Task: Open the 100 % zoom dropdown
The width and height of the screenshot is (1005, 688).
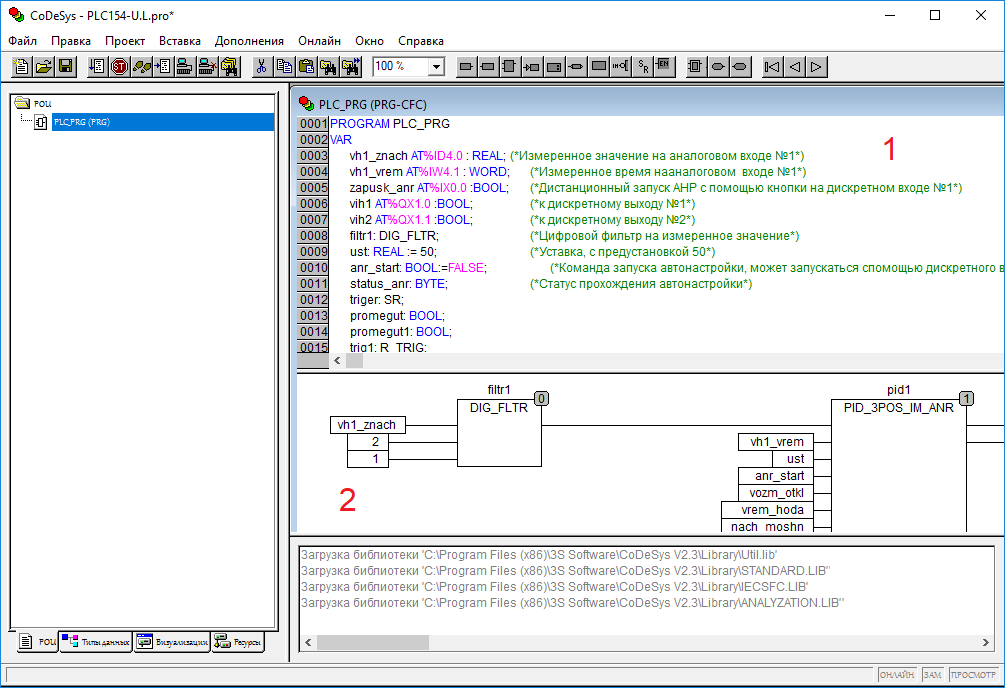Action: point(436,67)
